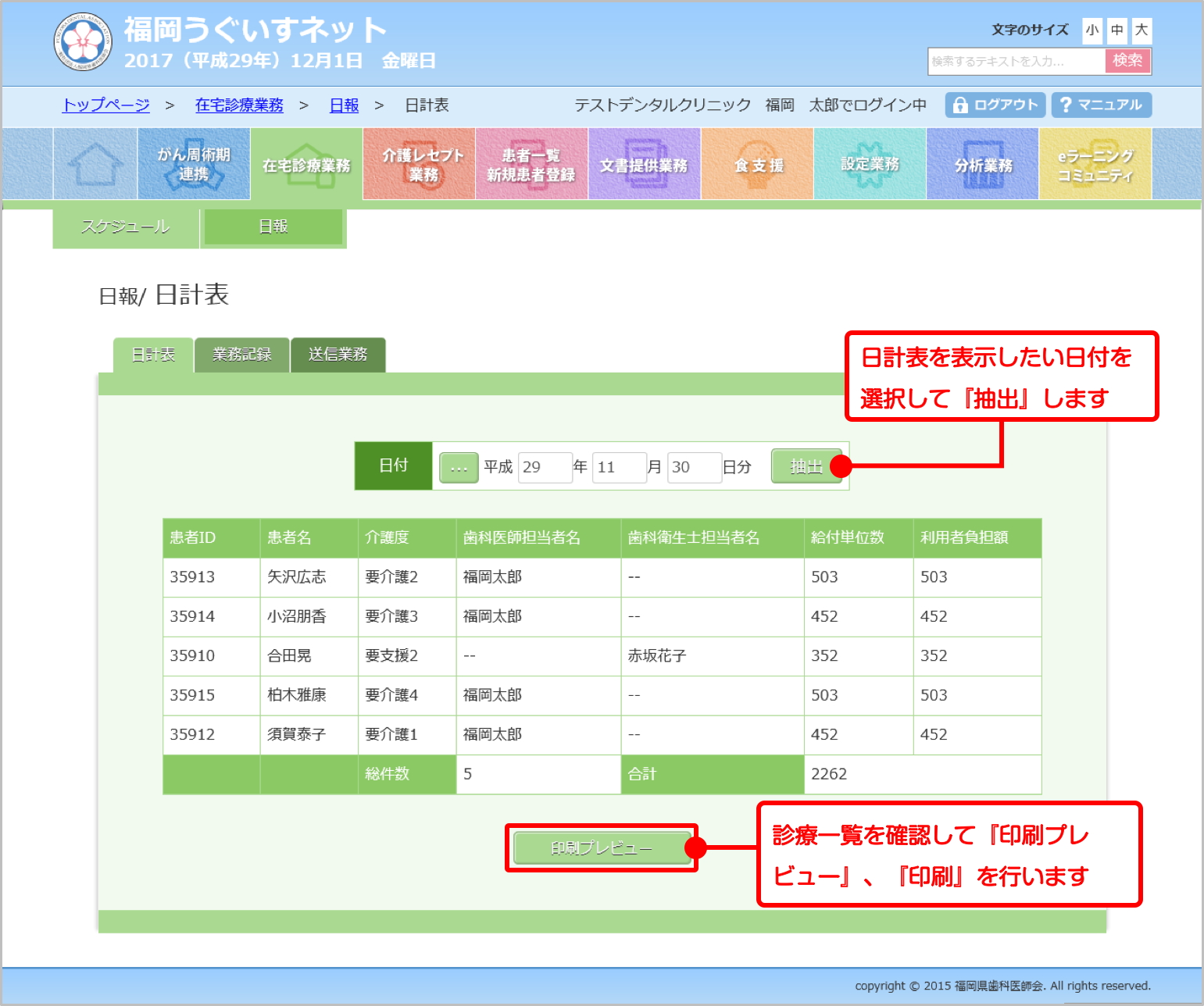Open the スケジュール submenu
The height and width of the screenshot is (1006, 1204).
pos(126,227)
